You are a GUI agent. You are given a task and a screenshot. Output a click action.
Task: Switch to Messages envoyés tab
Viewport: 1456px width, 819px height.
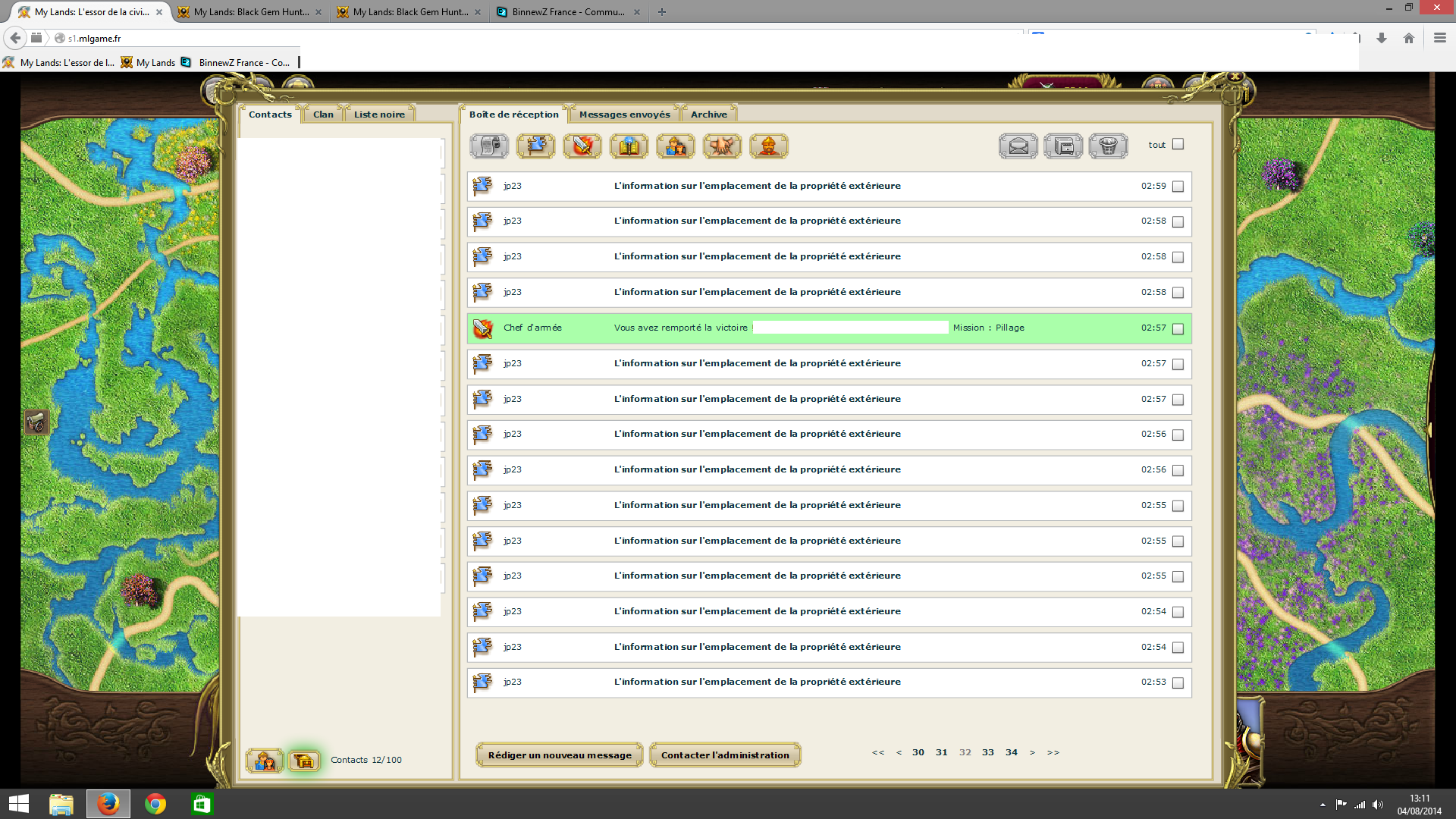[x=624, y=115]
